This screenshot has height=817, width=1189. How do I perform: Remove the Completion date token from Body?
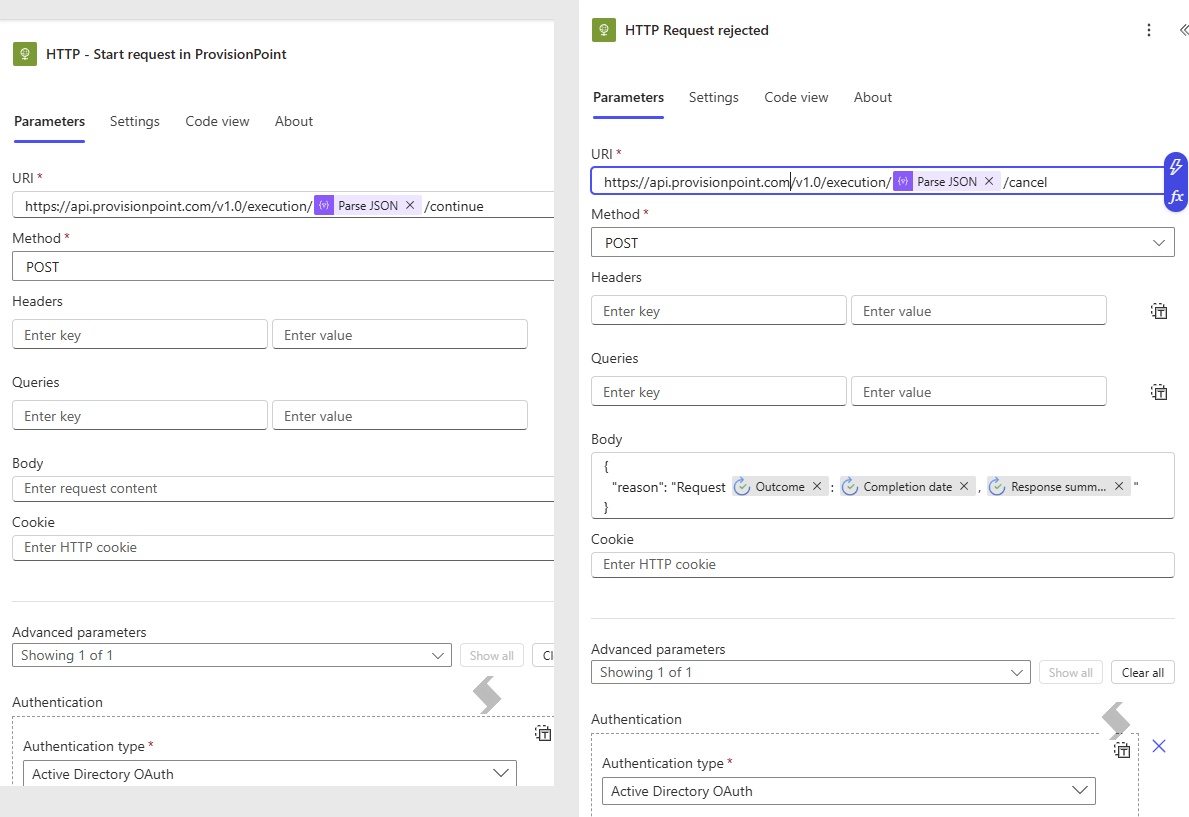(964, 486)
